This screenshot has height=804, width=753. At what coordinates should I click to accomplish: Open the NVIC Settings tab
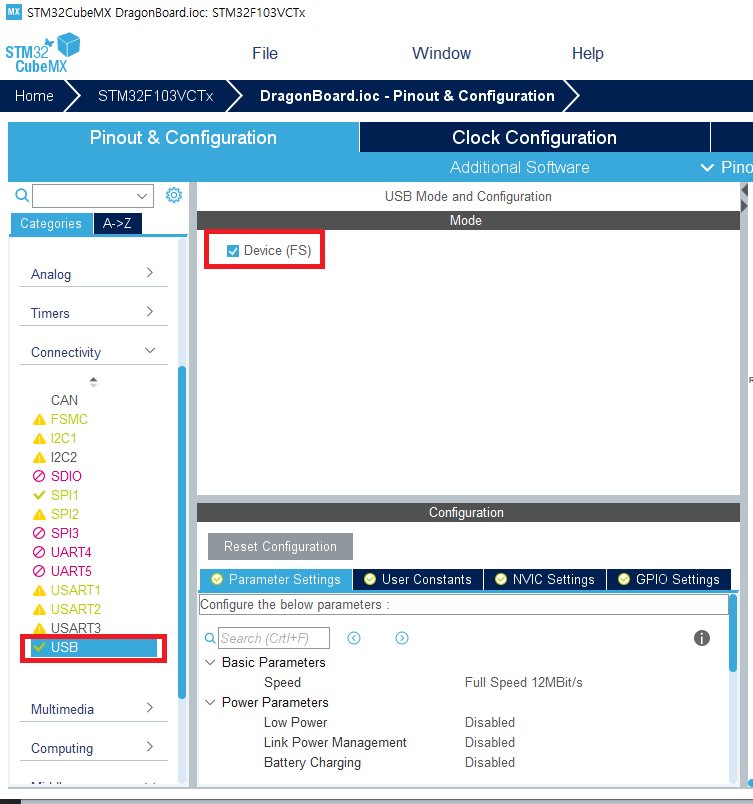click(x=545, y=579)
